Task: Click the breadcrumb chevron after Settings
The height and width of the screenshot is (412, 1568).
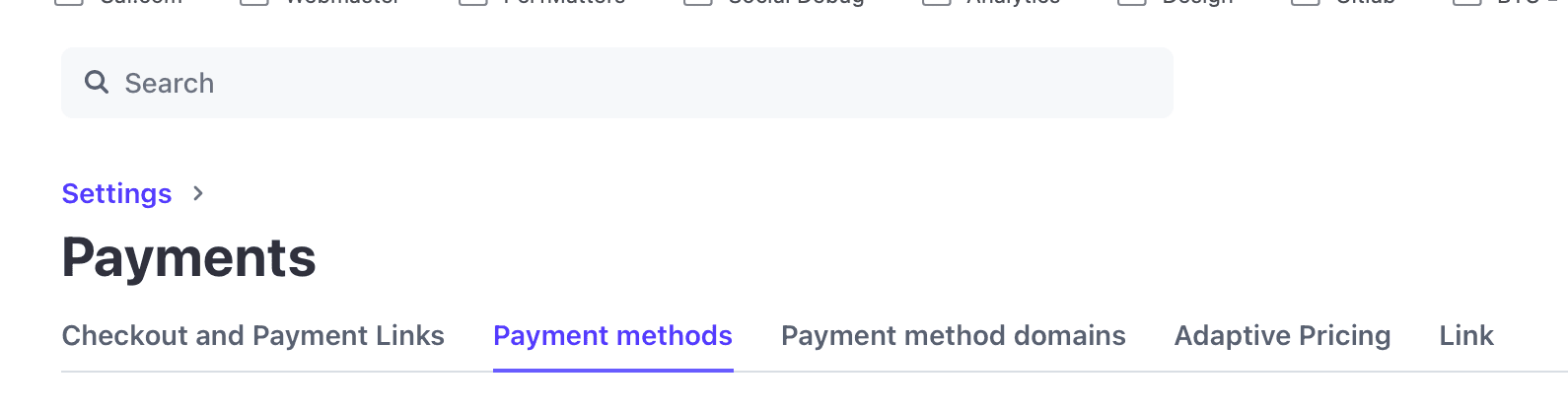Action: [198, 193]
